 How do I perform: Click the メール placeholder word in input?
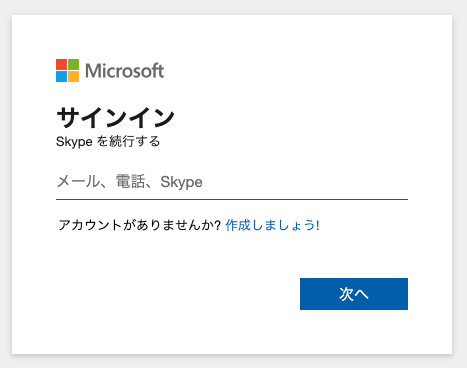pos(78,182)
